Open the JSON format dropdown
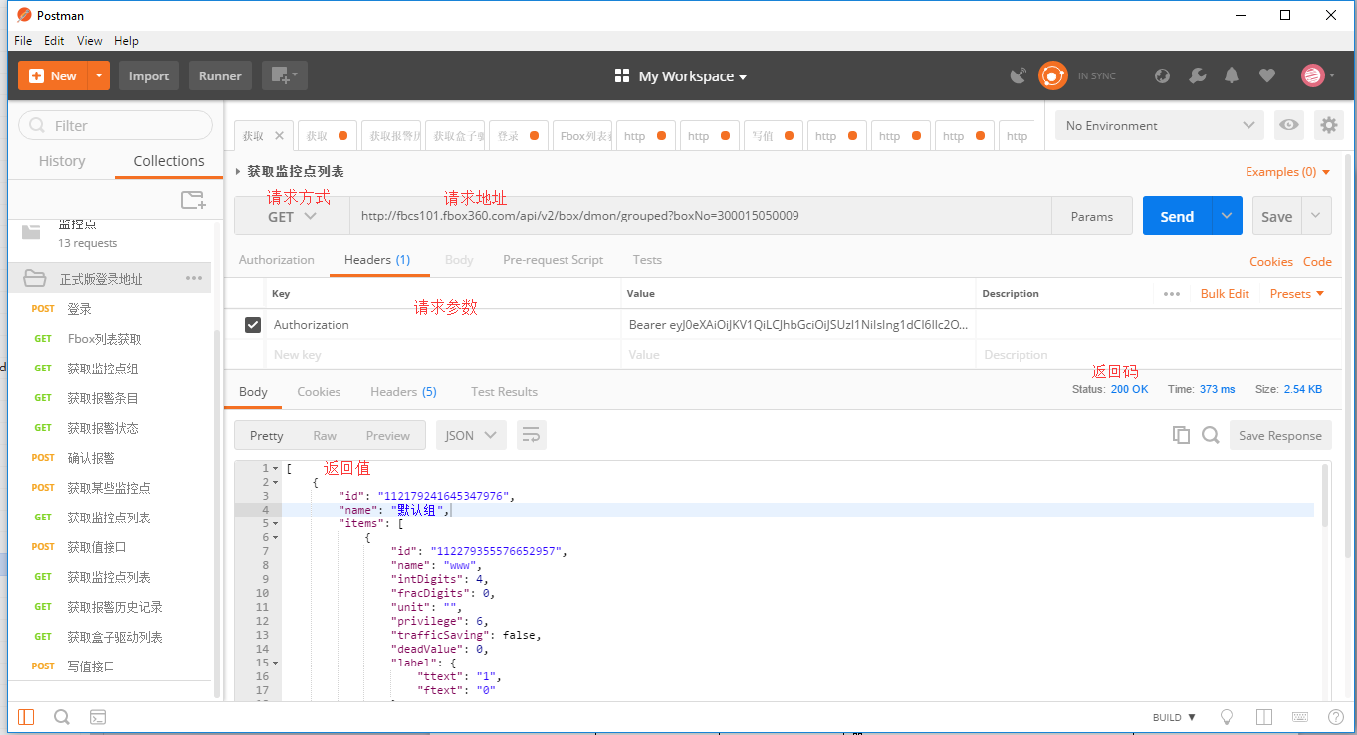Screen dimensions: 1357x735 [471, 435]
